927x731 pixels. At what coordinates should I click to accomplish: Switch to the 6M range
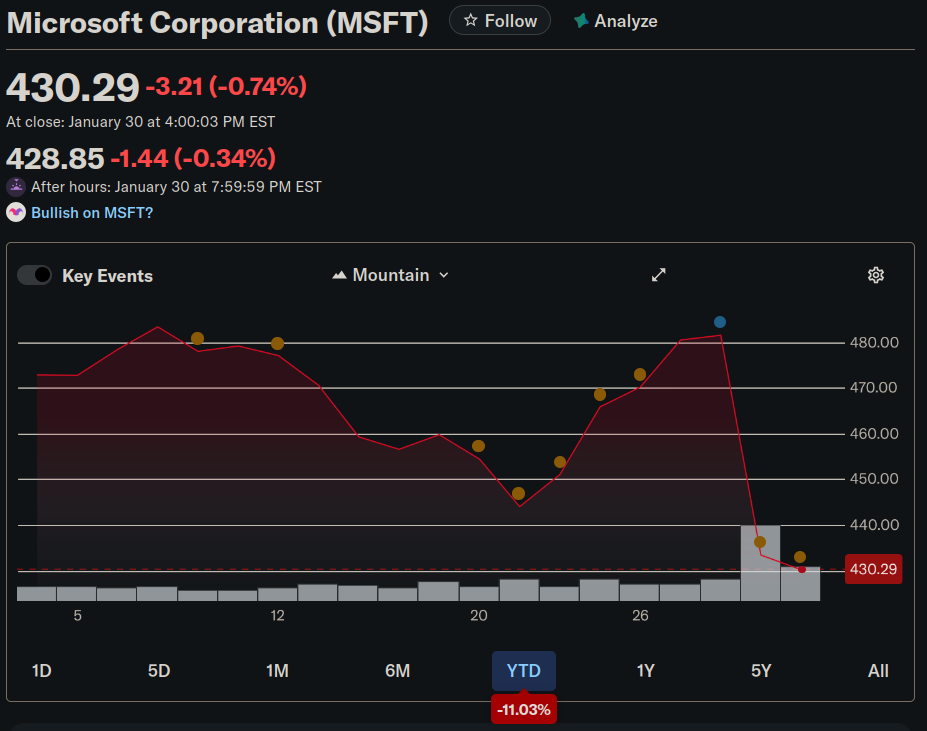point(397,671)
